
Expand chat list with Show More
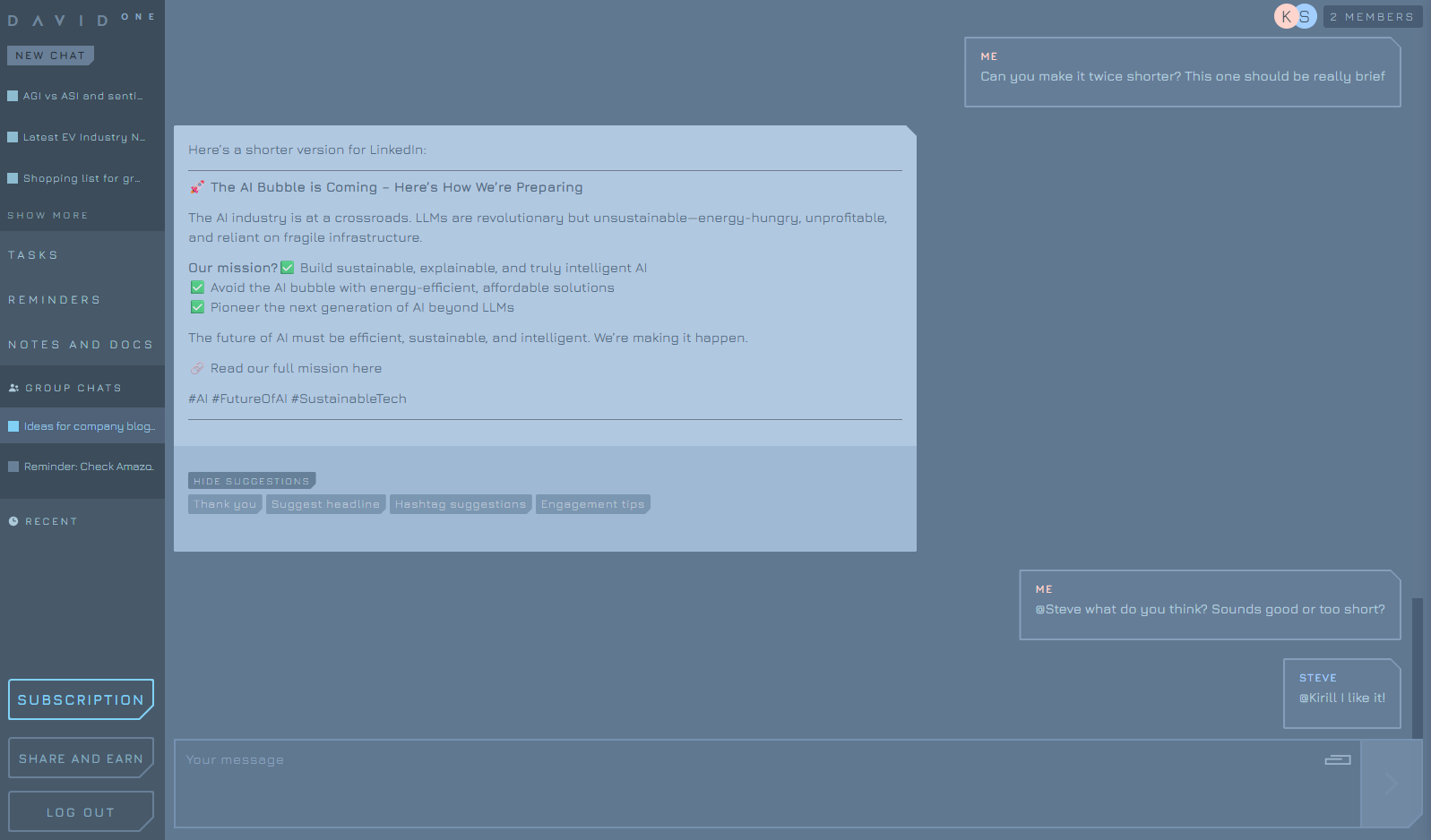[x=47, y=216]
